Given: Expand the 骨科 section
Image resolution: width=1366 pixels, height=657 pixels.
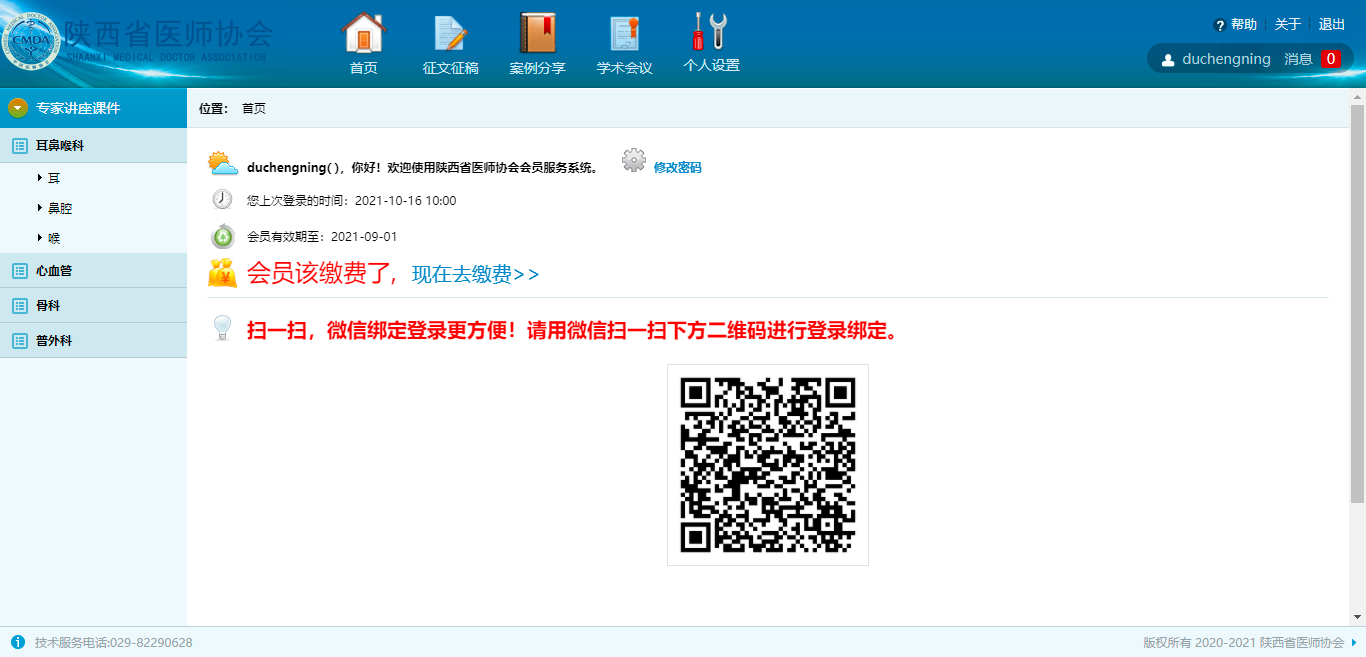Looking at the screenshot, I should 93,306.
